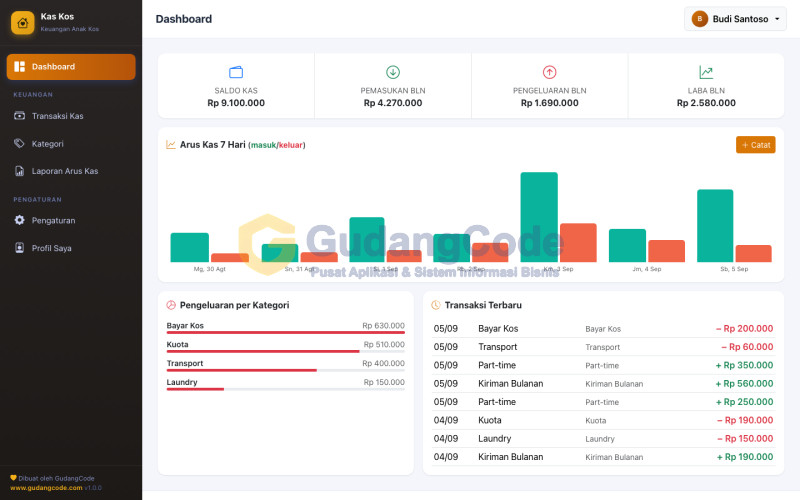Click the Pengeluaran per Kategori pie icon

coord(171,305)
